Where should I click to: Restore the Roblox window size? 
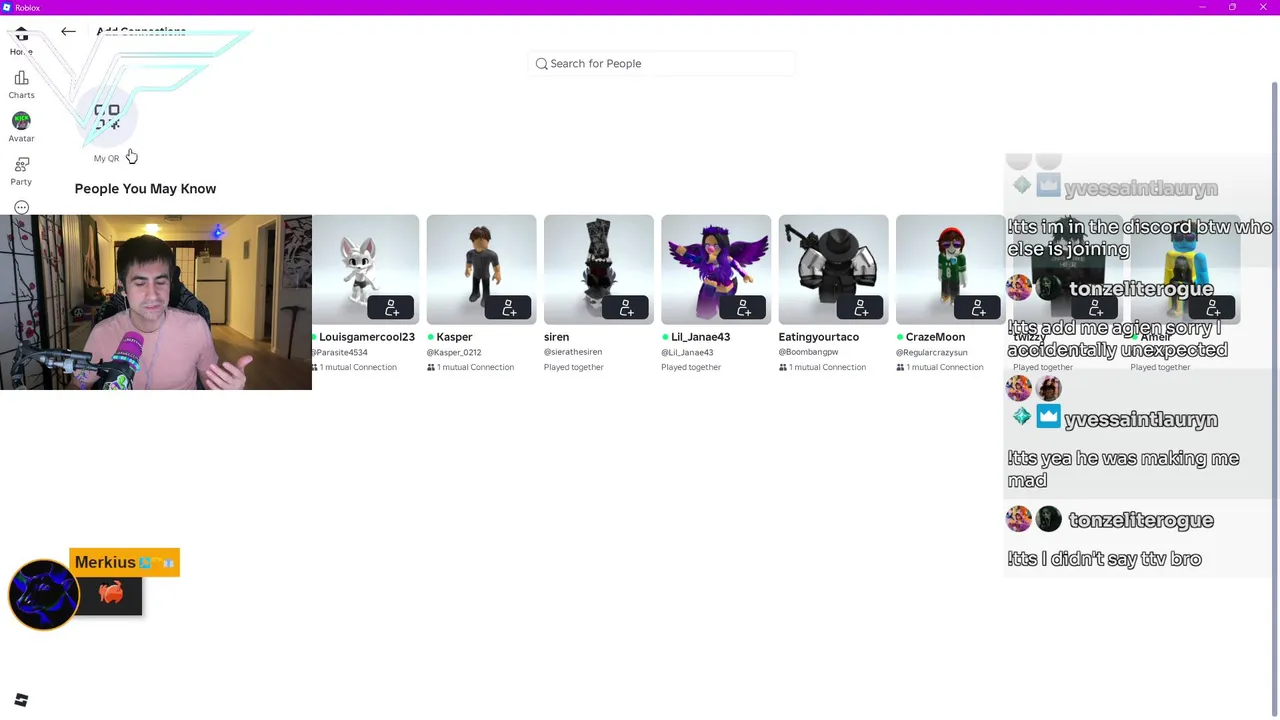(x=1232, y=7)
